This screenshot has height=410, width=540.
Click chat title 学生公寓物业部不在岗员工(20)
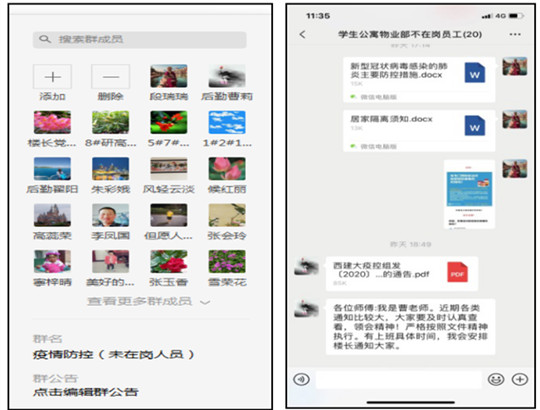tap(410, 34)
